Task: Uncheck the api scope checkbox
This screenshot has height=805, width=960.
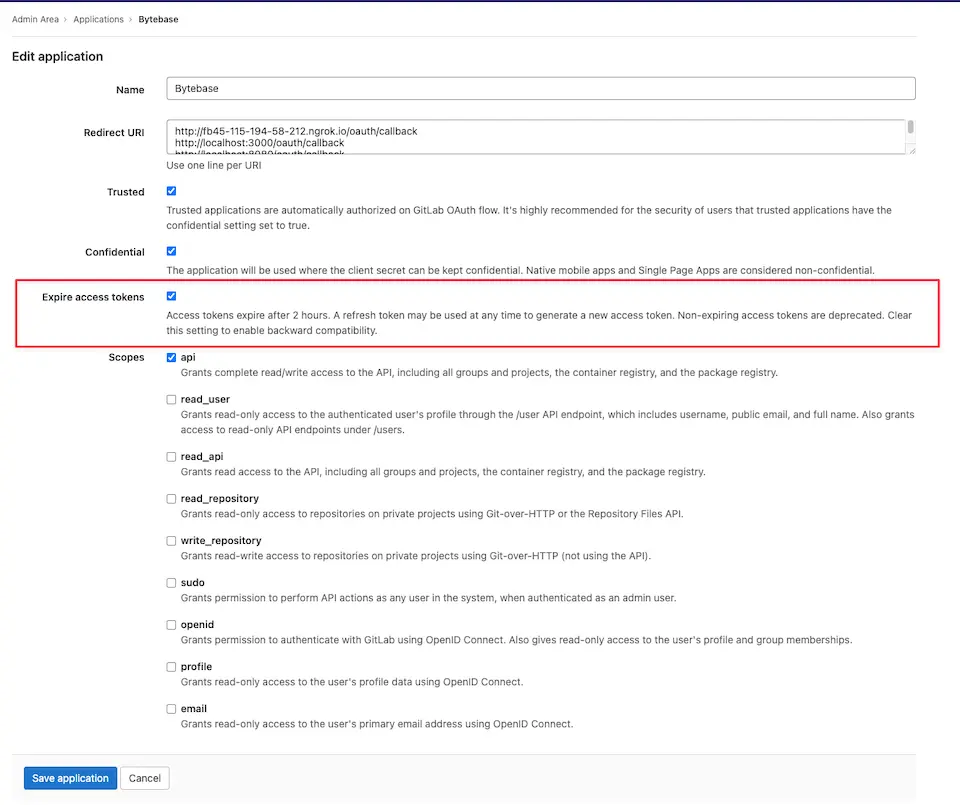Action: (x=171, y=358)
